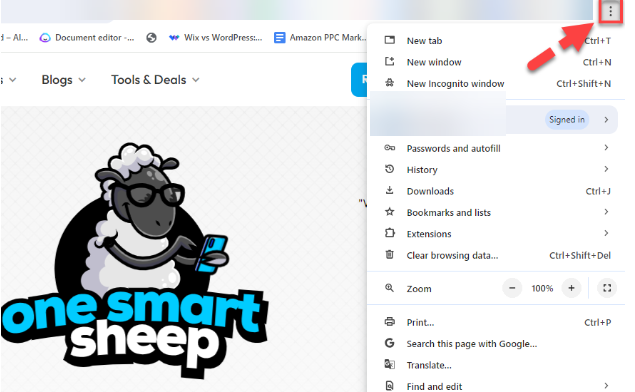This screenshot has height=392, width=635.
Task: Click the Bookmarks star icon
Action: point(390,212)
